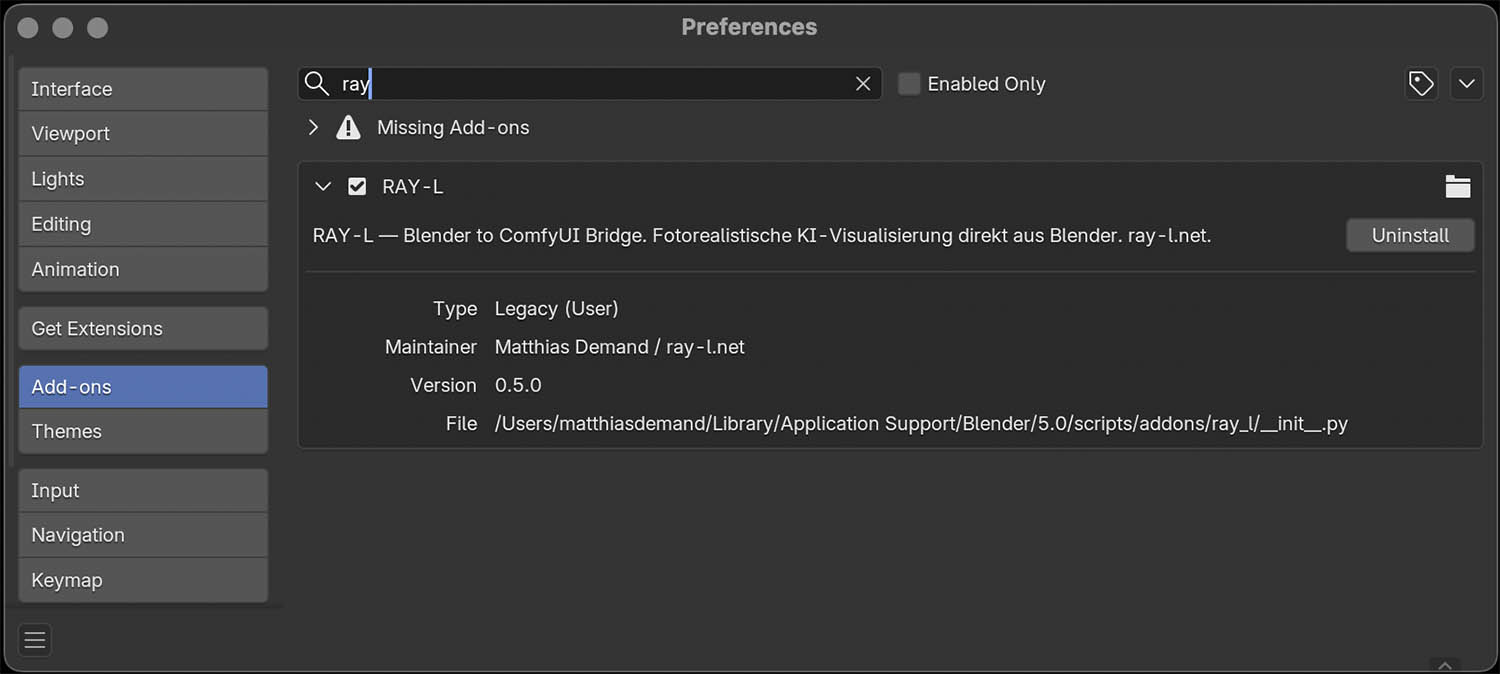Click the warning triangle beside Missing Add-ons
Screen dimensions: 1500x674
[347, 128]
